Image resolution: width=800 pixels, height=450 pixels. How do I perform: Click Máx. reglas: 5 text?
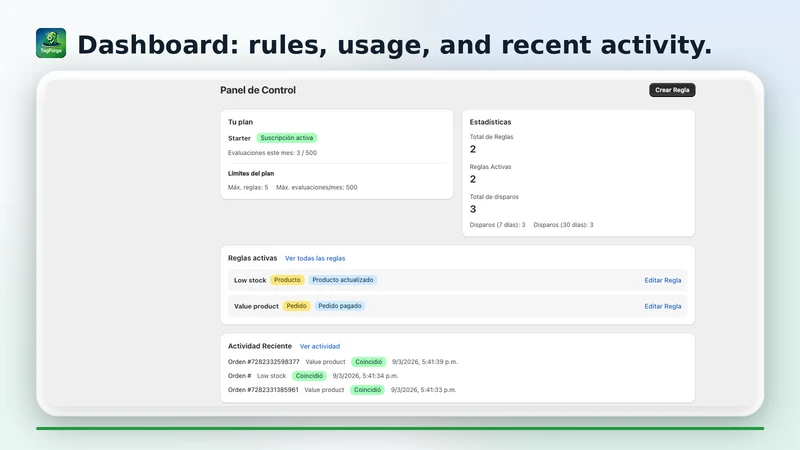(x=248, y=187)
